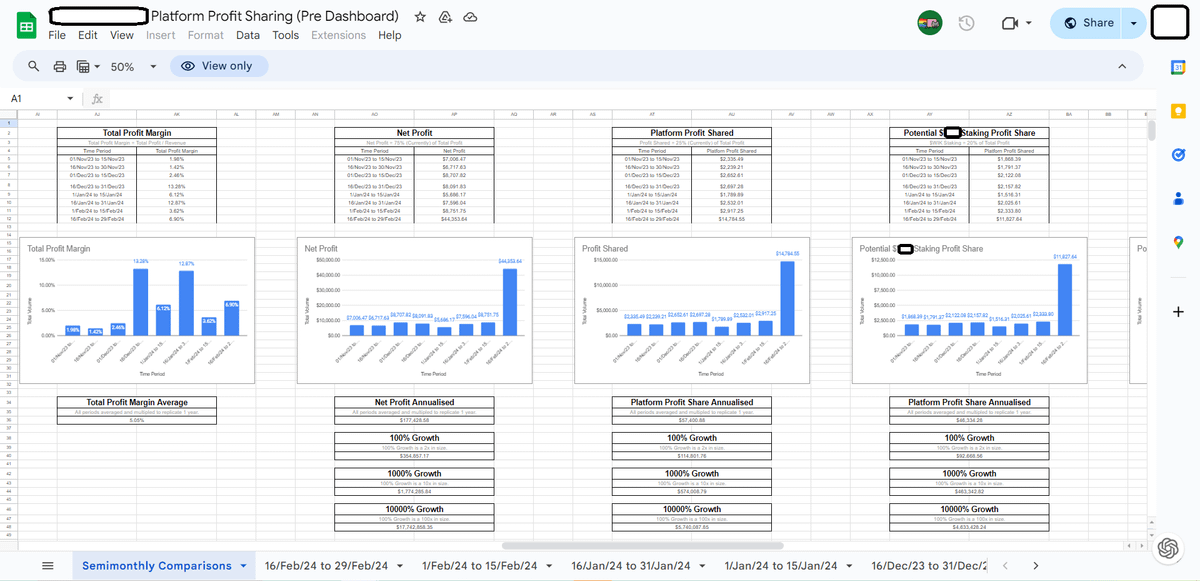Open Google Keep side panel icon
1200x581 pixels.
(1178, 111)
